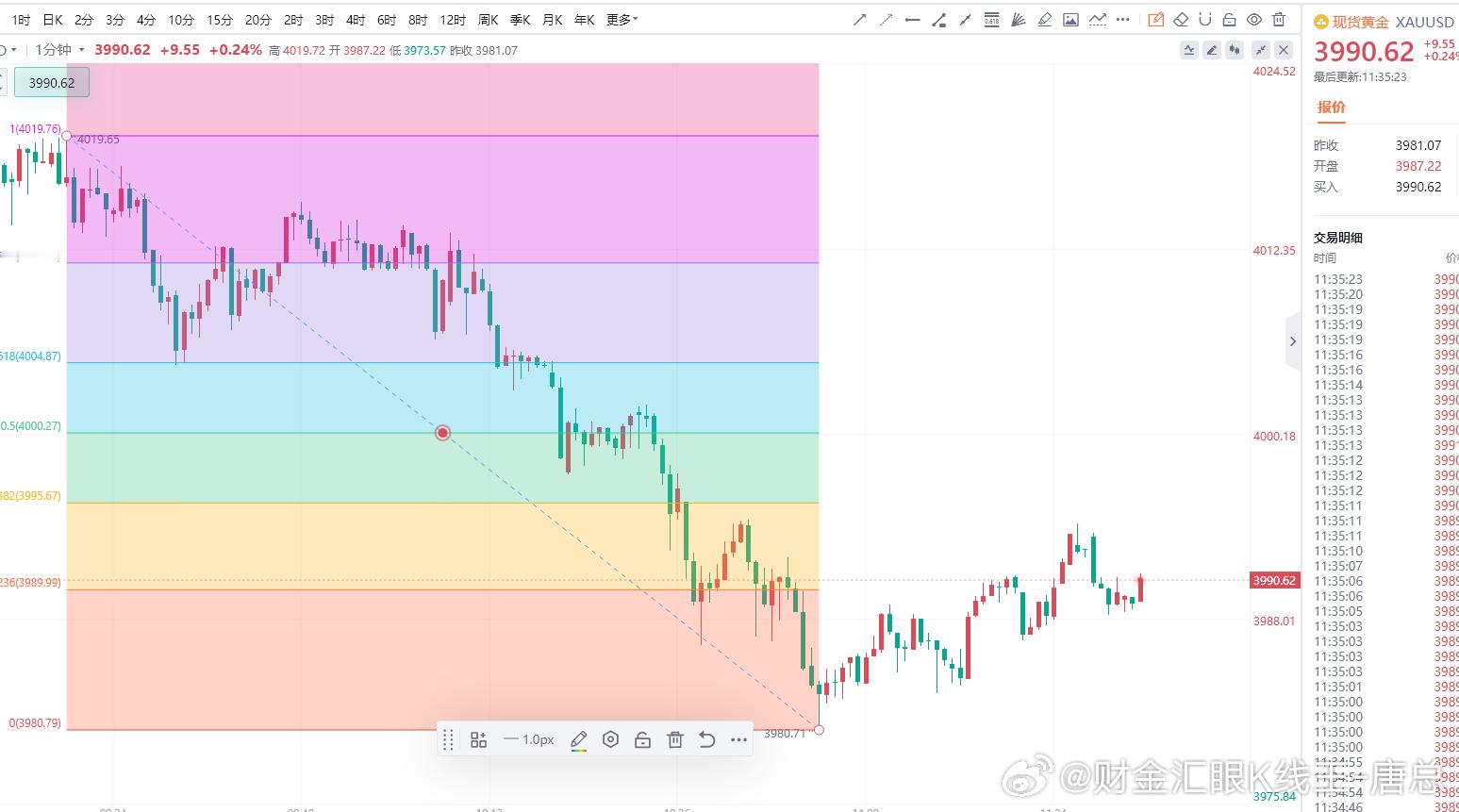
Task: Choose the horizontal line drawing tool
Action: coord(912,20)
